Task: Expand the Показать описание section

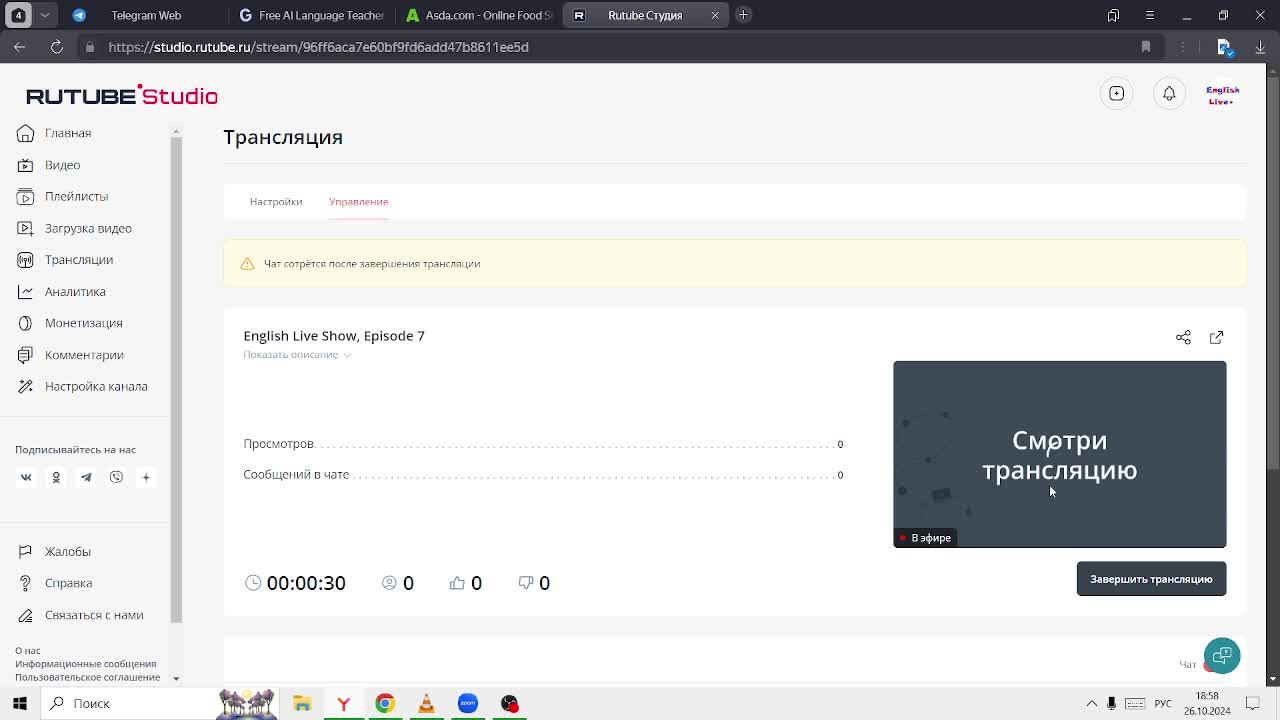Action: coord(297,355)
